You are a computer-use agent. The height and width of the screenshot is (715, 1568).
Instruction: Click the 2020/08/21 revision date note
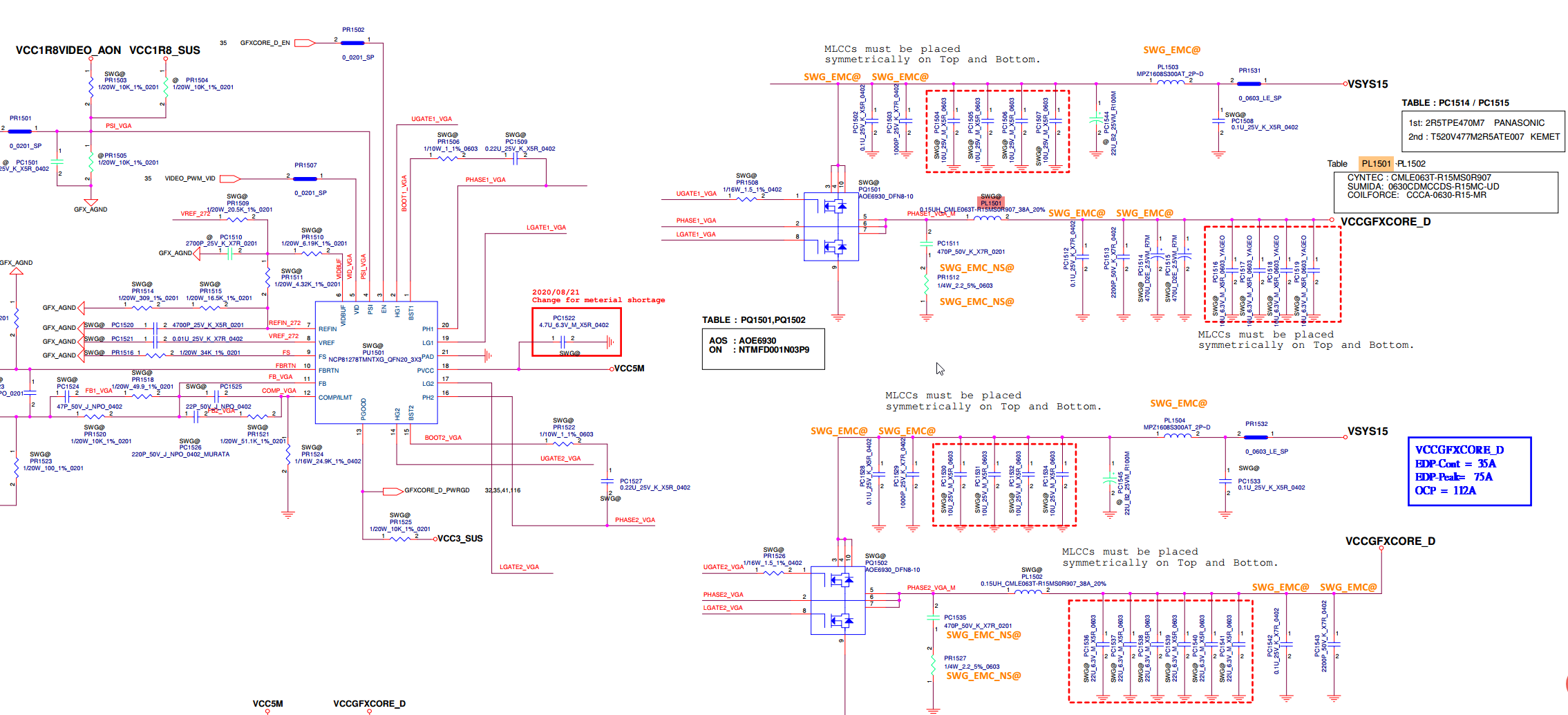(556, 292)
